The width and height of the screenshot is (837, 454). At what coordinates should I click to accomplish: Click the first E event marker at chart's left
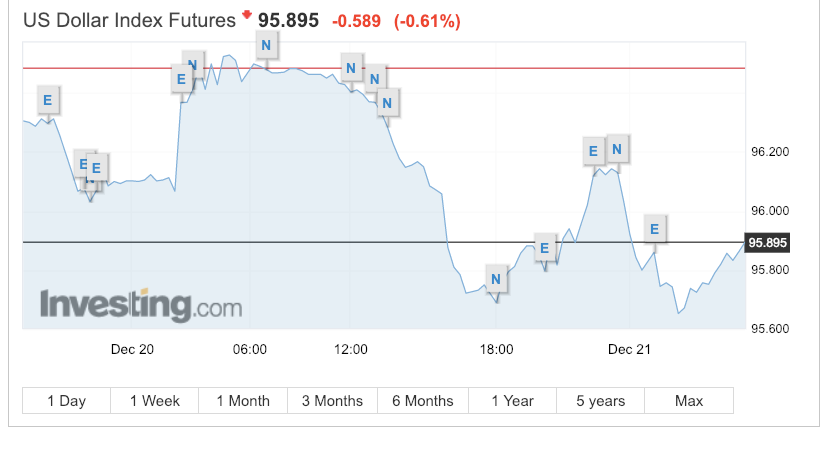coord(48,100)
